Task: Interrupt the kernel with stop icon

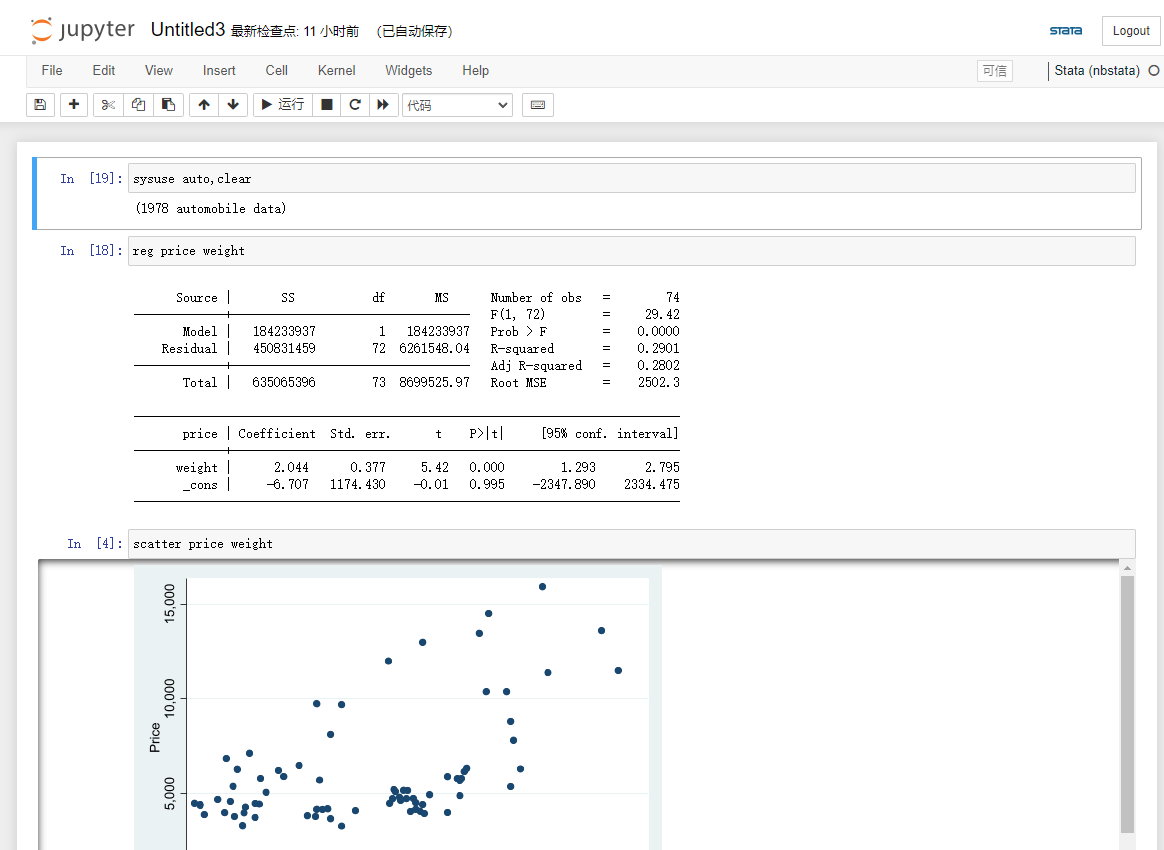Action: point(326,105)
